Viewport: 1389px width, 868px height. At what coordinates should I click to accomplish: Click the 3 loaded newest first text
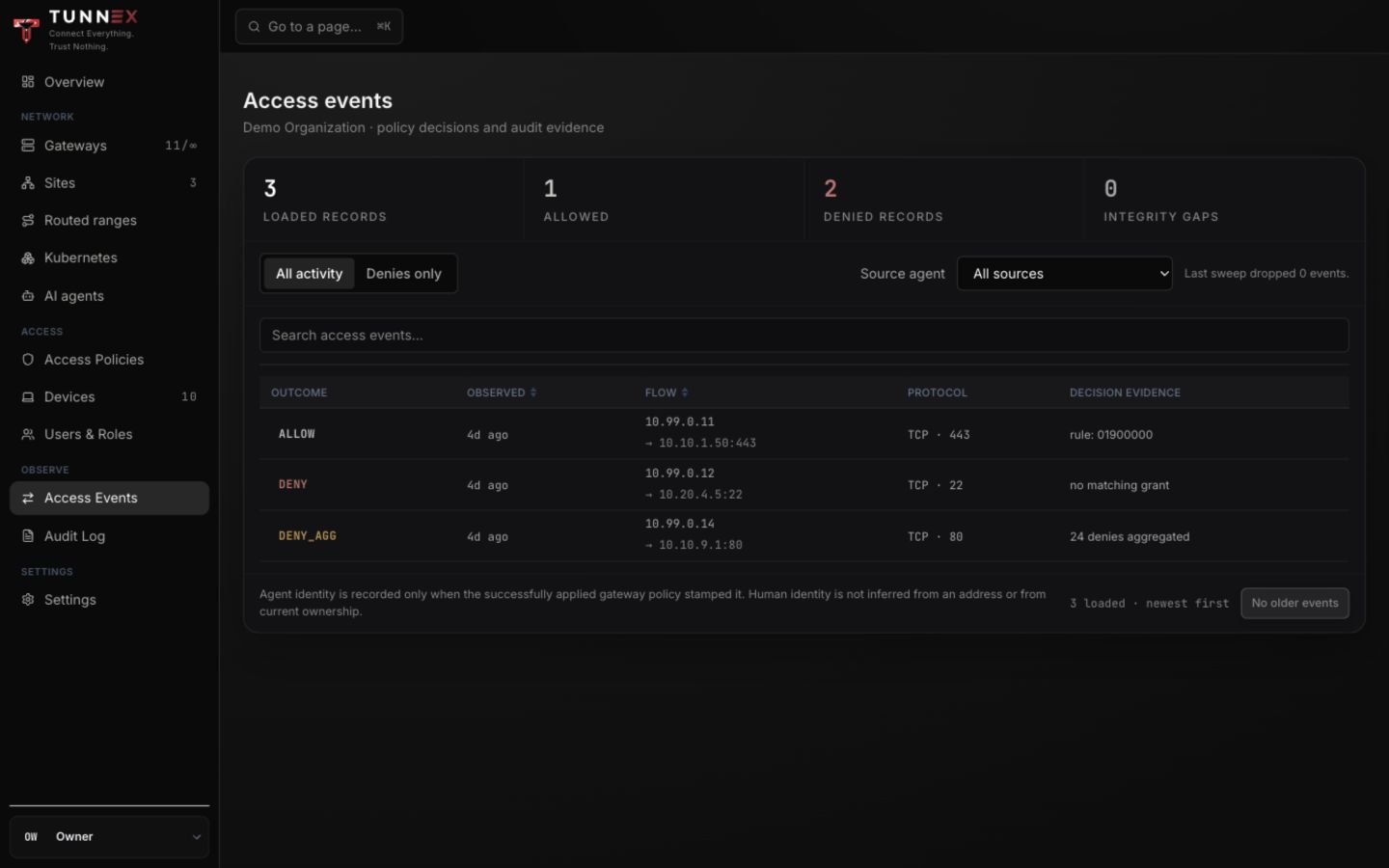(x=1149, y=604)
